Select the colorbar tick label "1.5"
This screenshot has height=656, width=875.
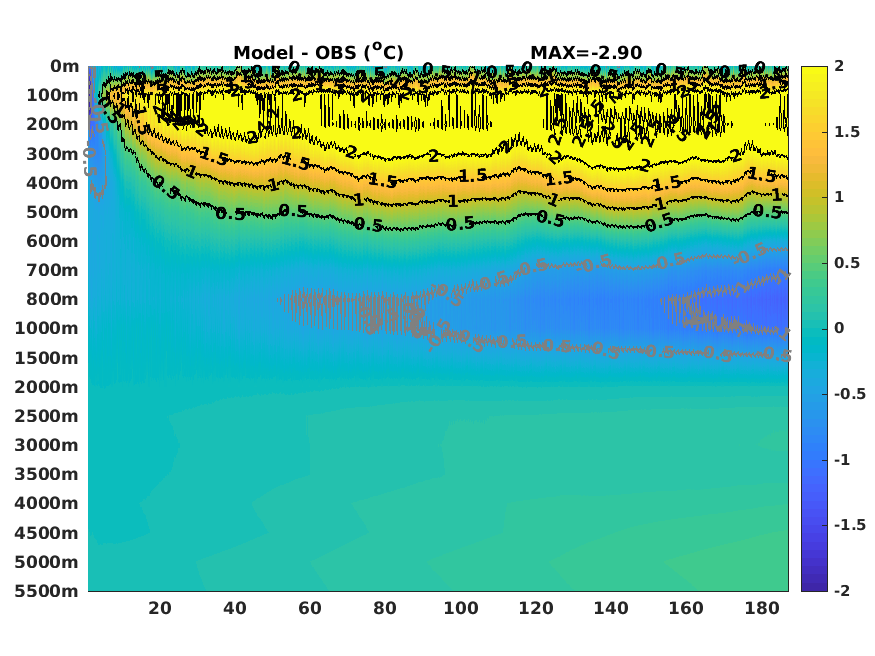(847, 132)
